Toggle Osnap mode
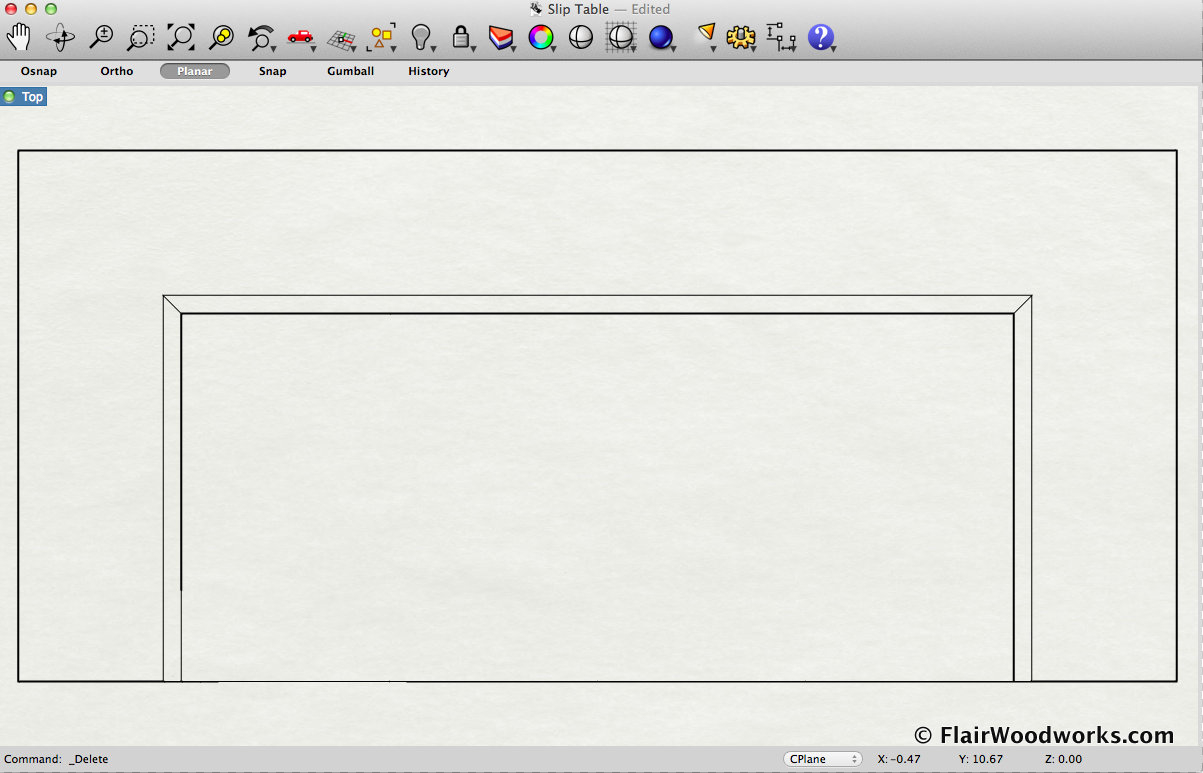This screenshot has height=773, width=1203. point(39,71)
